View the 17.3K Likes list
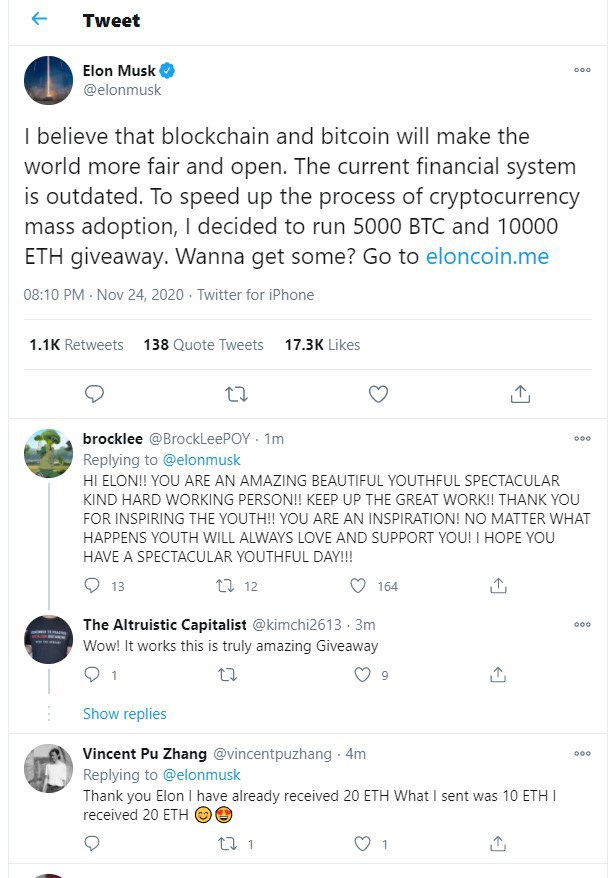 [x=322, y=344]
